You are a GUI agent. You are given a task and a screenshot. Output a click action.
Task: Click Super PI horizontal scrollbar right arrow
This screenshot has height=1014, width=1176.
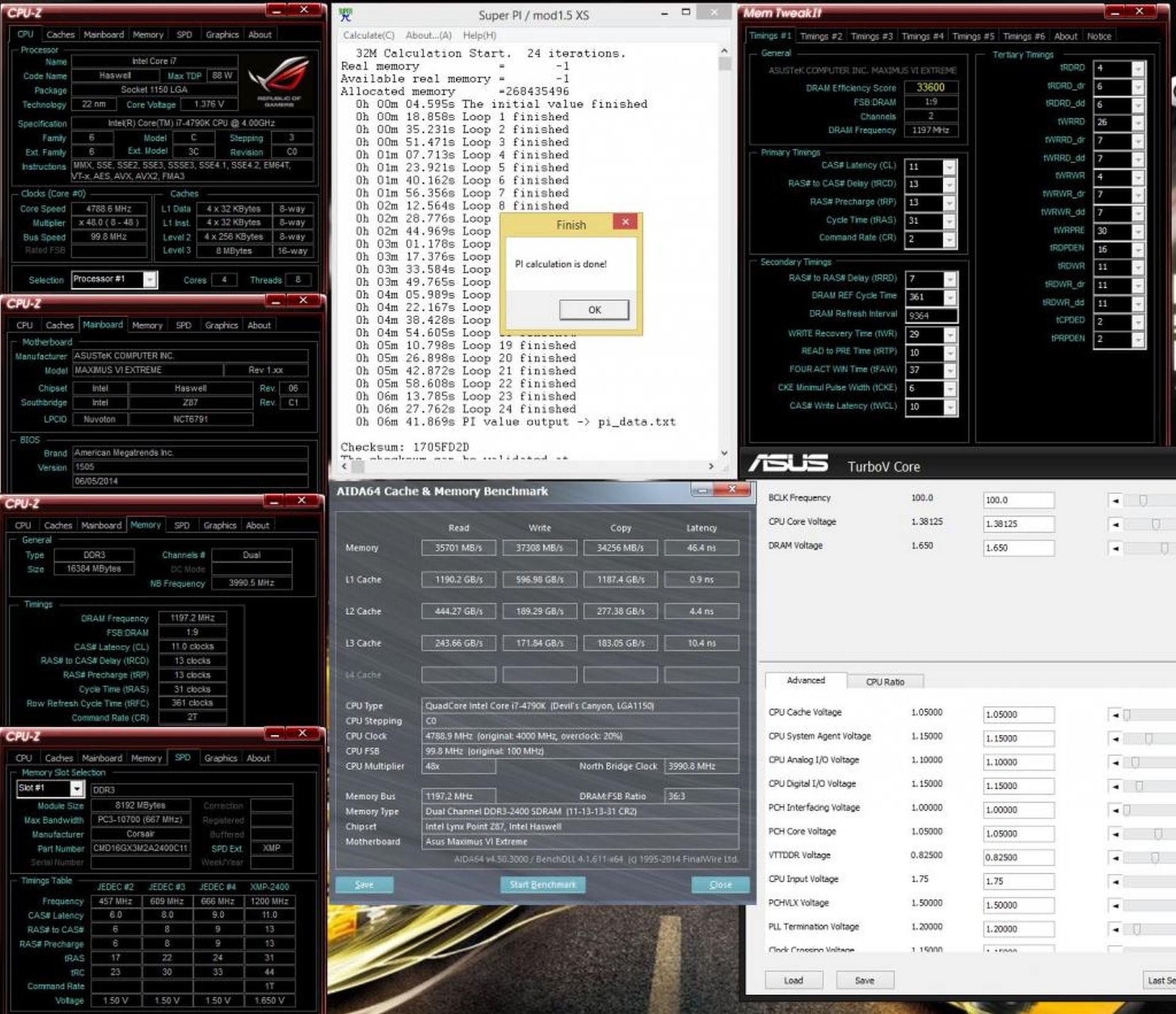[710, 466]
